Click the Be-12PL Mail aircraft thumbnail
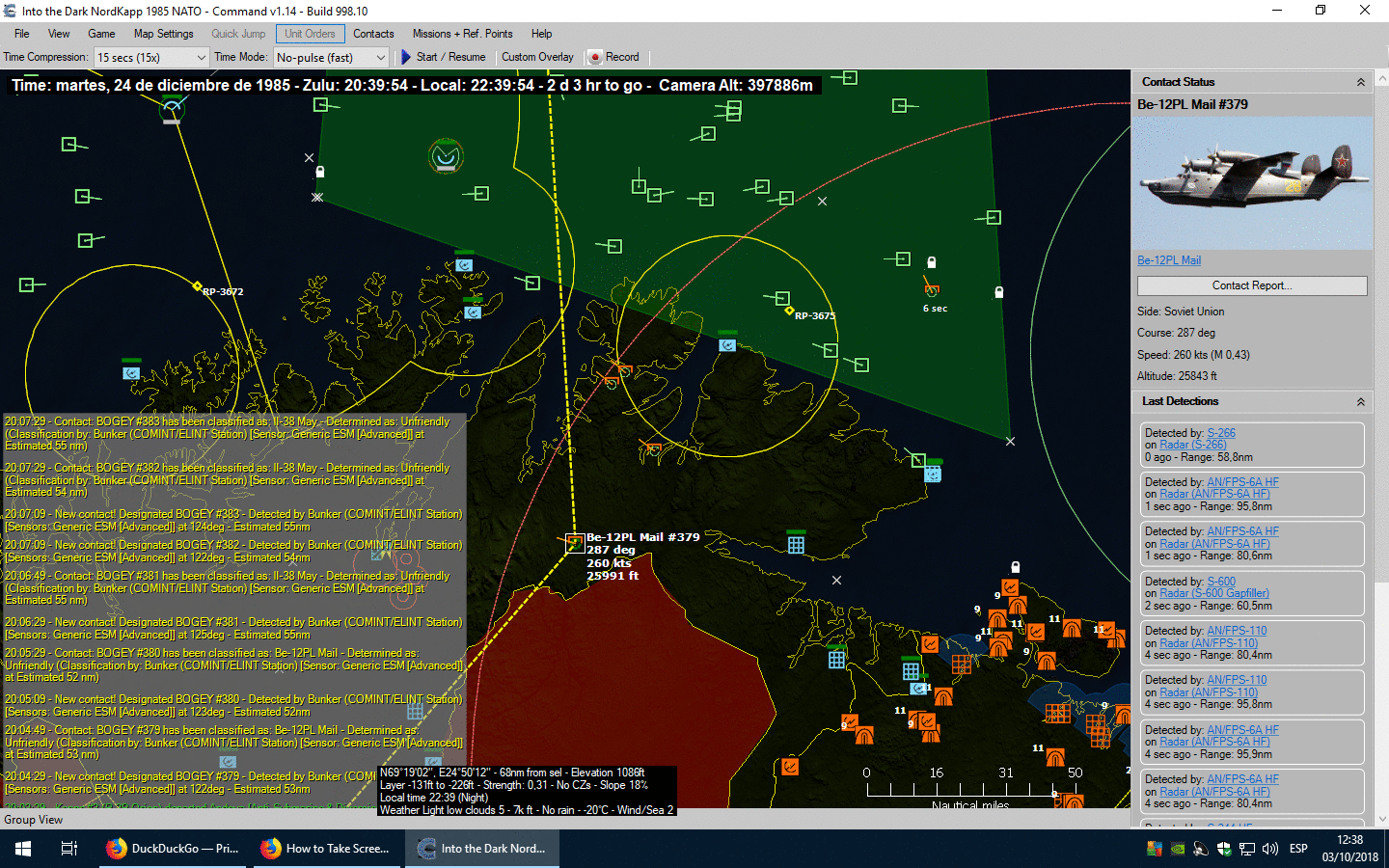This screenshot has height=868, width=1389. tap(1251, 183)
